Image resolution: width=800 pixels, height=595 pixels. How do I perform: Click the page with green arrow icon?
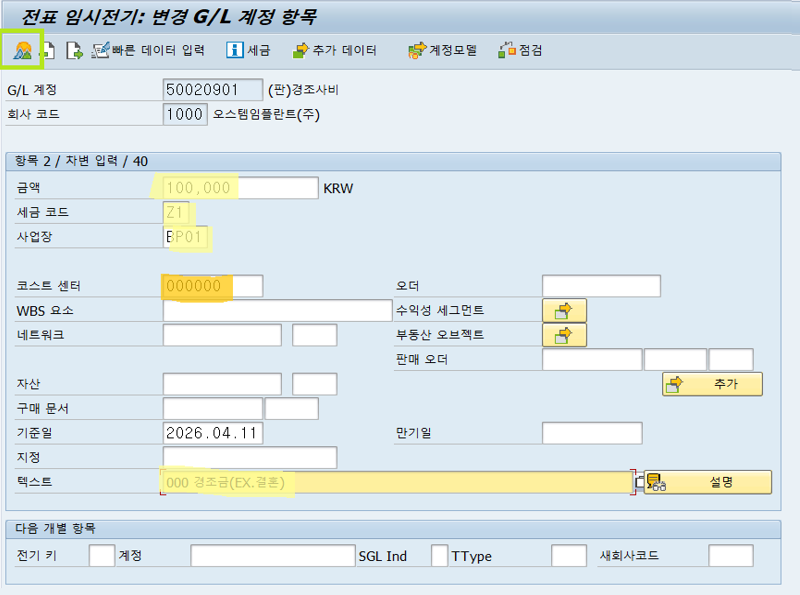click(73, 50)
